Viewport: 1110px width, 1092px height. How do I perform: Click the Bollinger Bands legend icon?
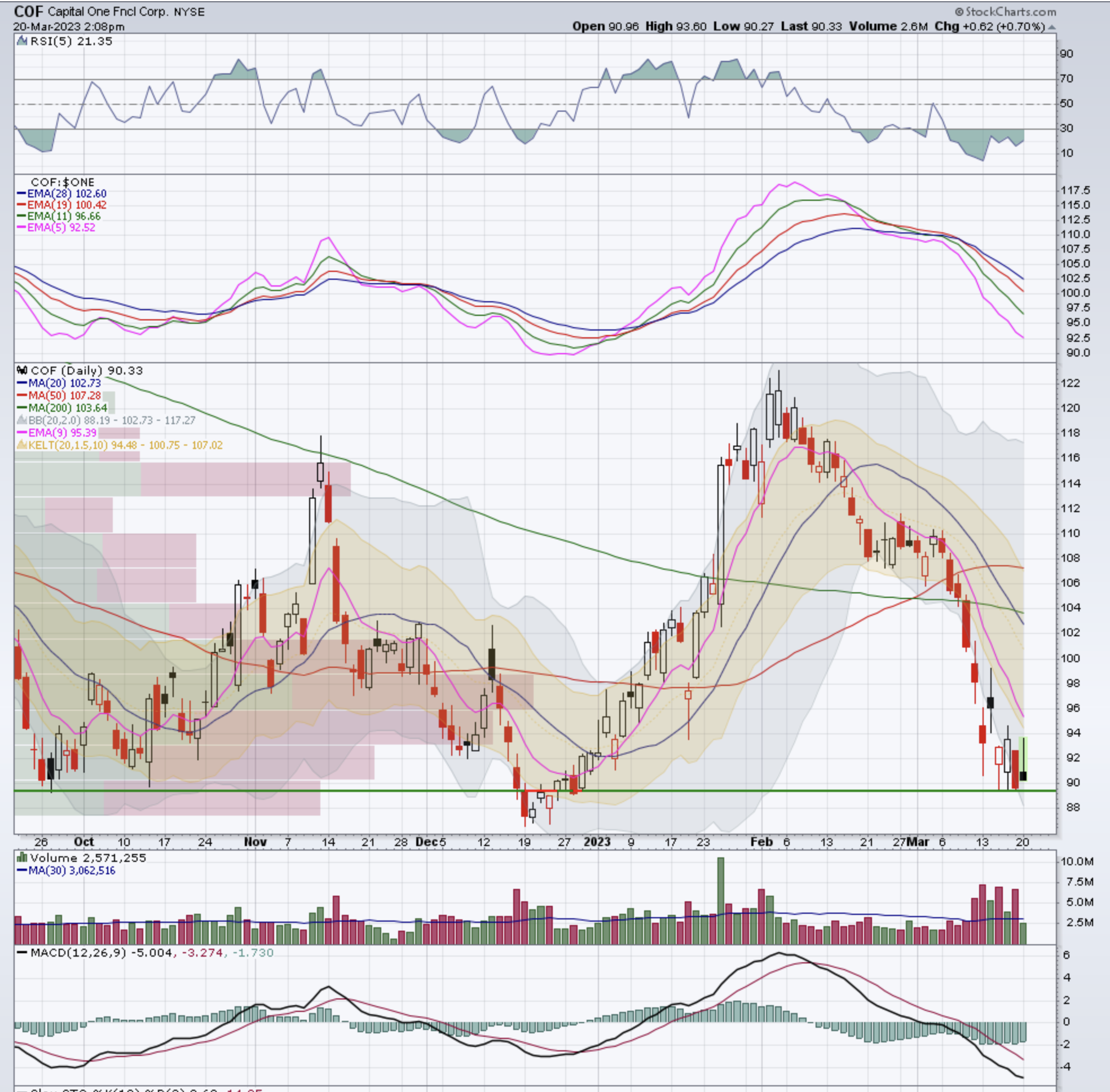[x=23, y=420]
